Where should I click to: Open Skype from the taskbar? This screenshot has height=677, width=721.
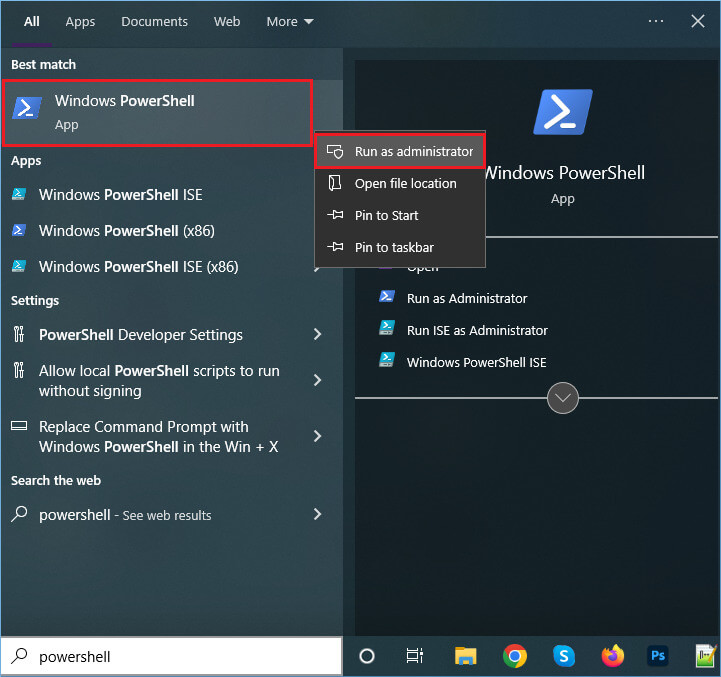pyautogui.click(x=564, y=656)
